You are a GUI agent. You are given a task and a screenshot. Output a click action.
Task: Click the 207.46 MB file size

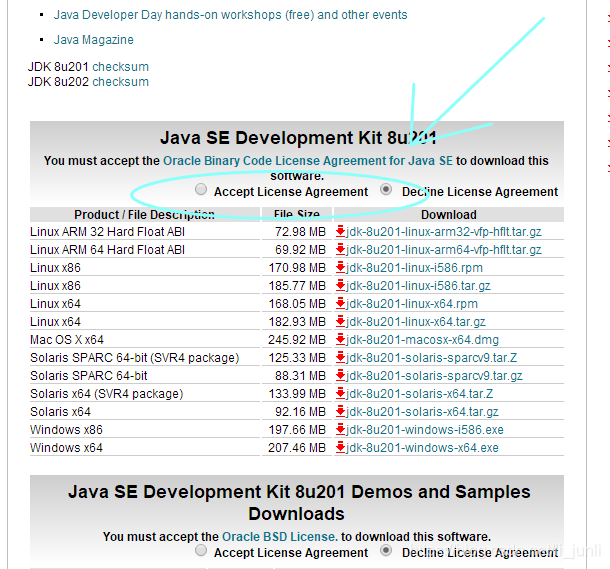click(296, 448)
